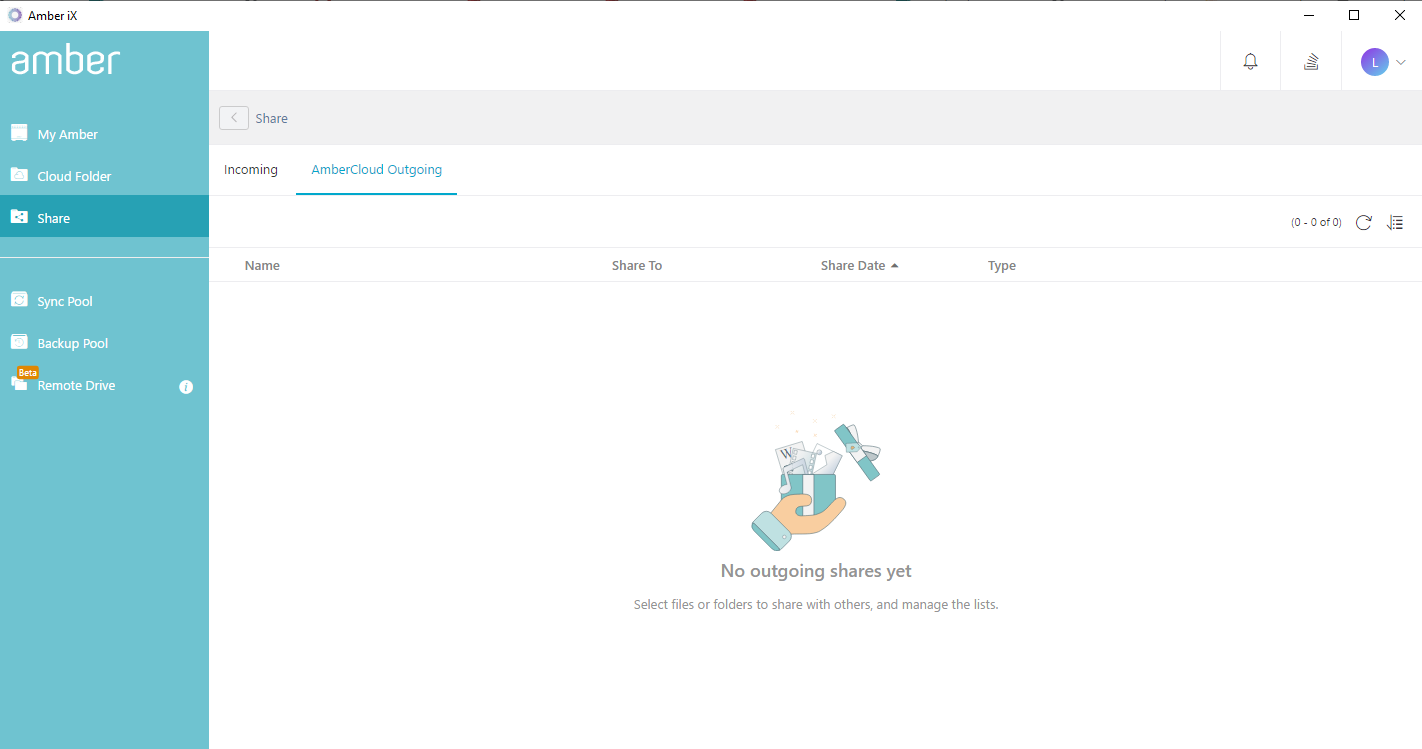Click the amber logo
Viewport: 1422px width, 749px height.
tap(65, 60)
